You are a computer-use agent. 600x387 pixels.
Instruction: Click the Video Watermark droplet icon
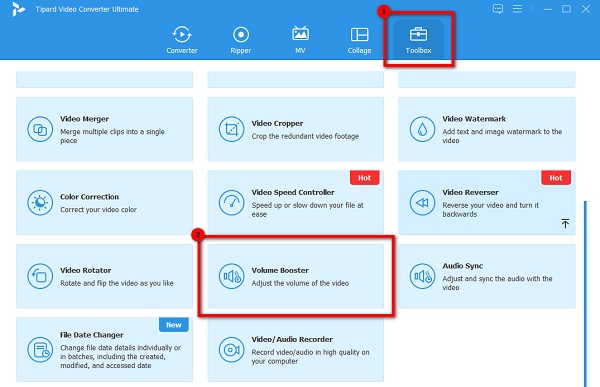tap(422, 129)
